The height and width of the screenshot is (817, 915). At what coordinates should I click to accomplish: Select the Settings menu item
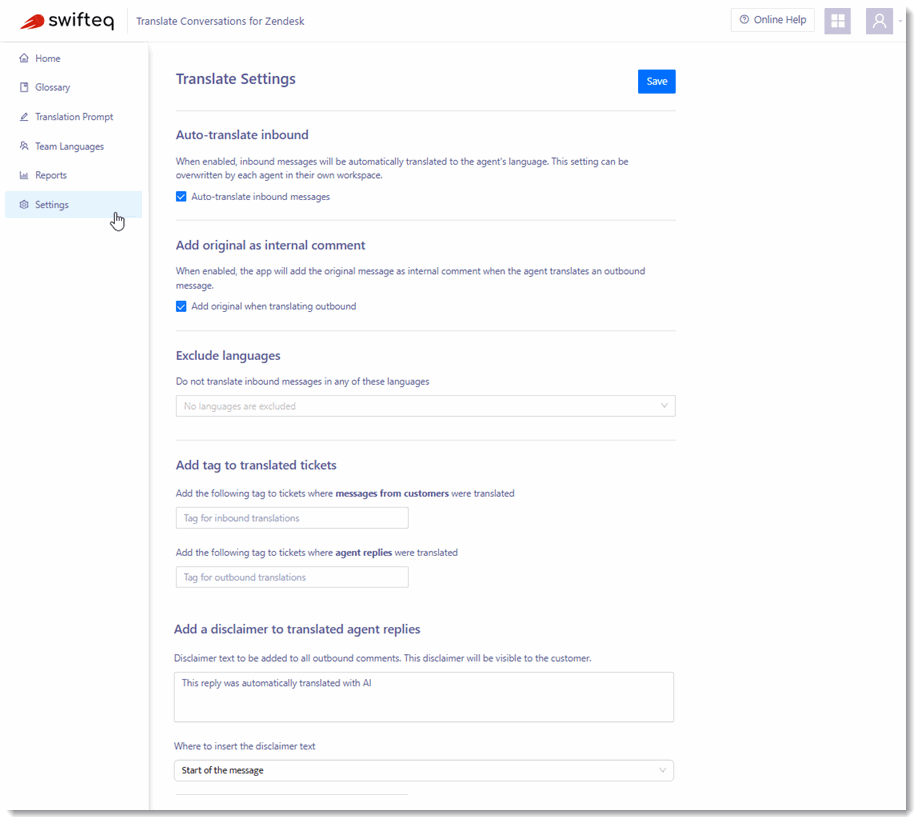tap(74, 204)
